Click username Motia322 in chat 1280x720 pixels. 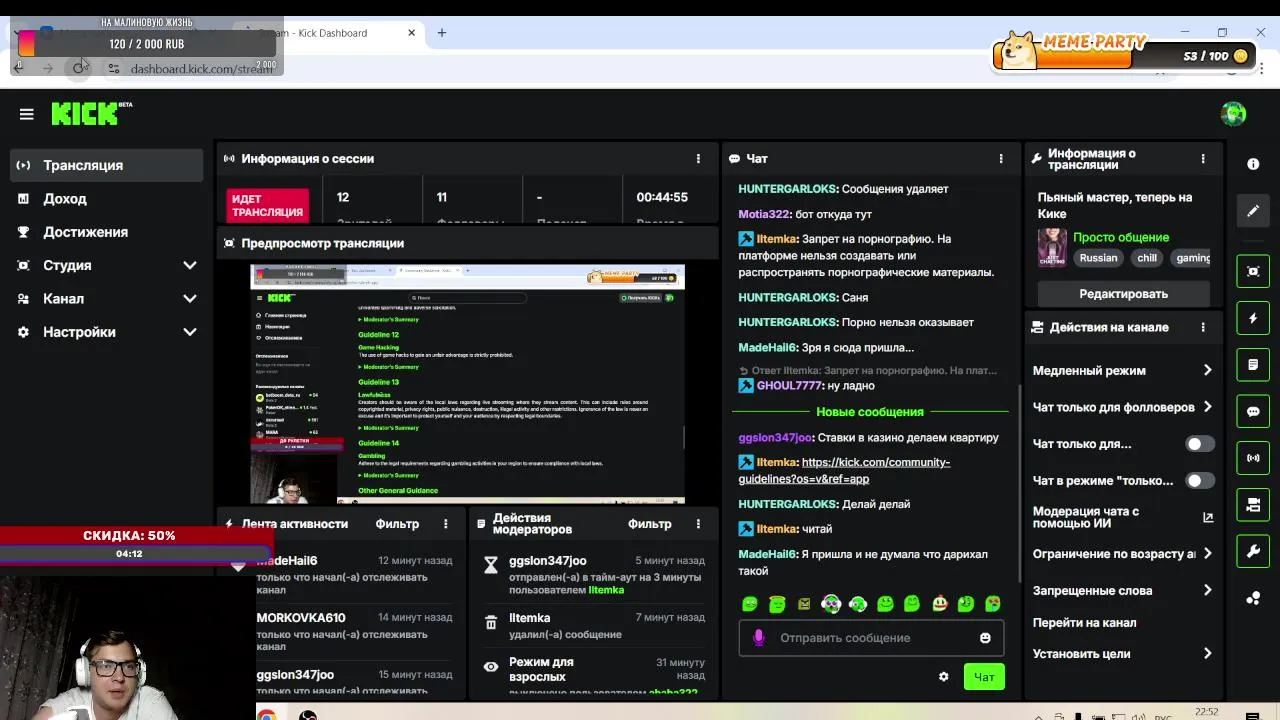pyautogui.click(x=764, y=214)
